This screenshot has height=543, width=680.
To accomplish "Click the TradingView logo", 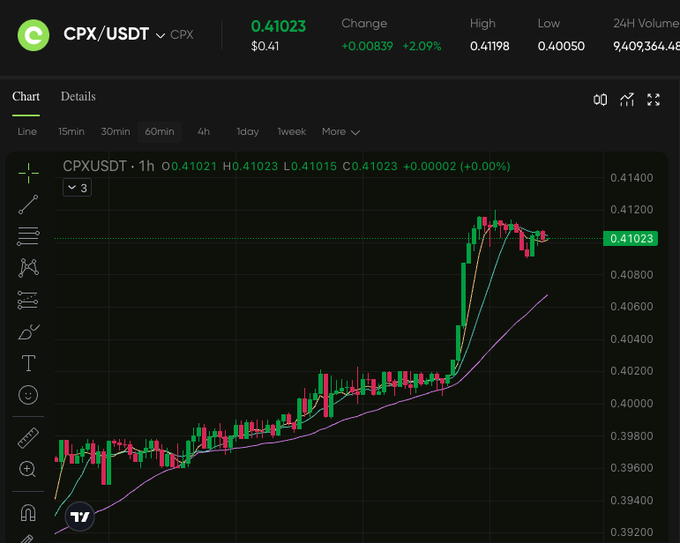I will tap(80, 517).
